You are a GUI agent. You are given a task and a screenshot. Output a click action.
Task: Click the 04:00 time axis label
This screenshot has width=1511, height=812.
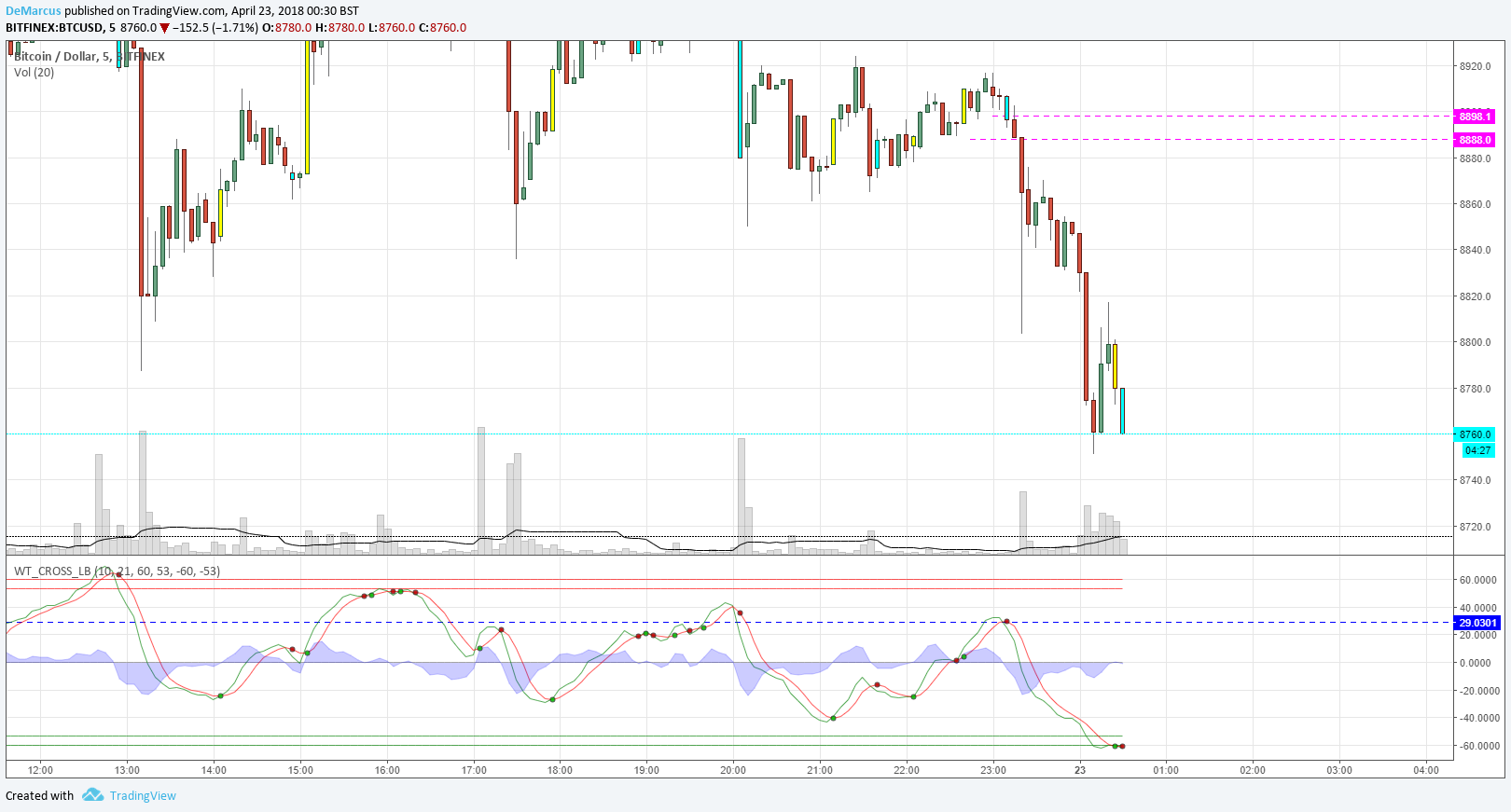coord(1426,770)
